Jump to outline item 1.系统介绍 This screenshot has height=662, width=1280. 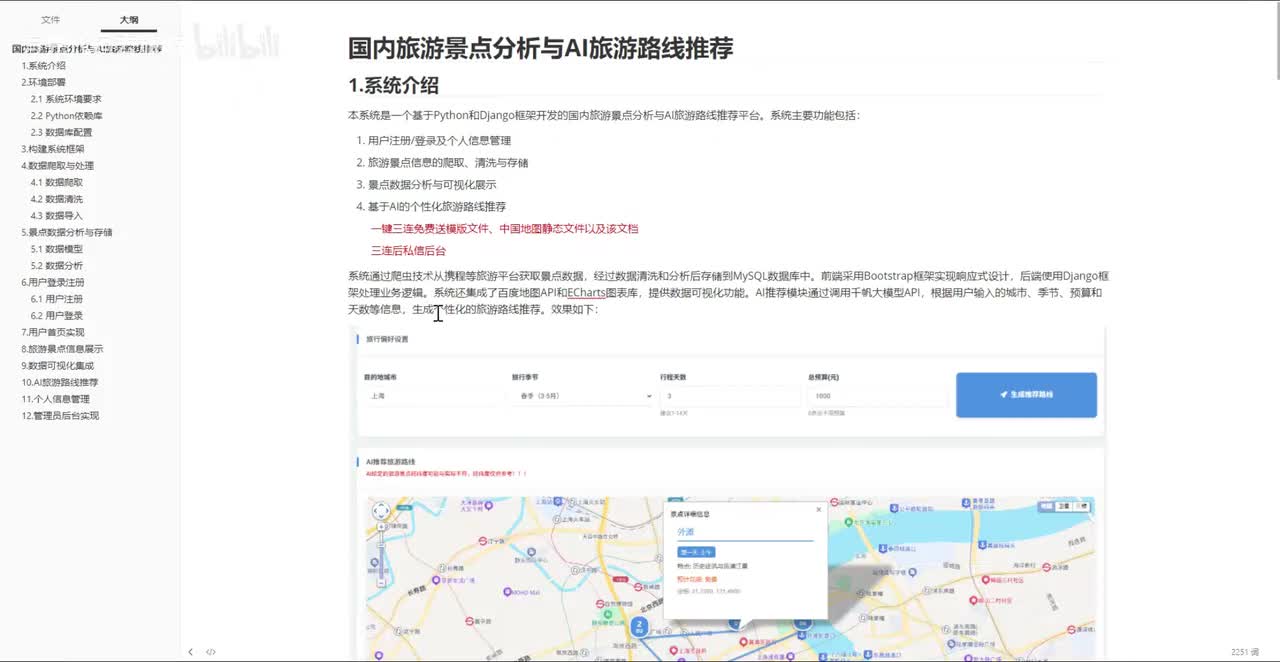click(x=44, y=65)
